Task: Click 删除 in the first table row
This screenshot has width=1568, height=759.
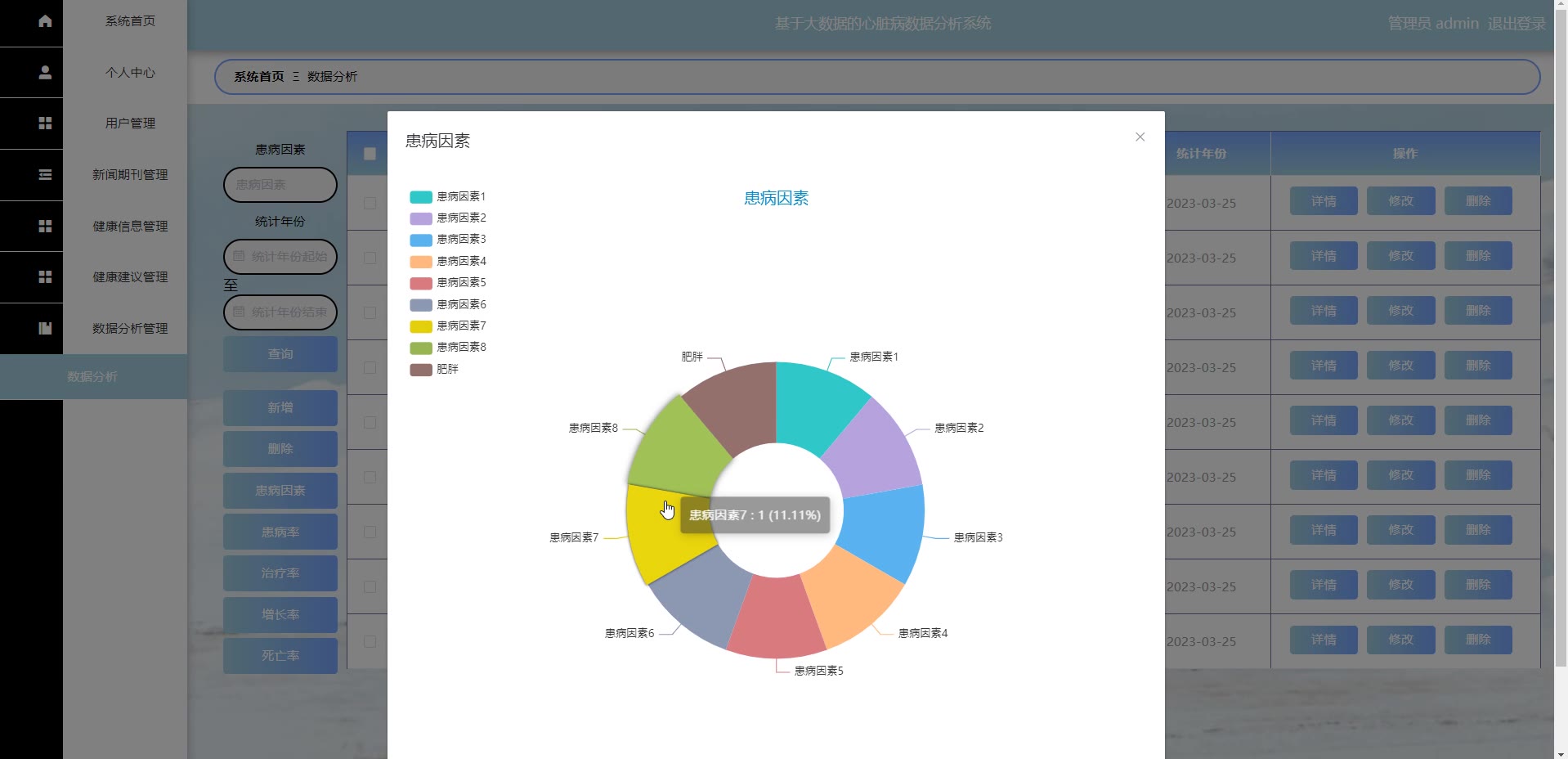Action: tap(1478, 201)
